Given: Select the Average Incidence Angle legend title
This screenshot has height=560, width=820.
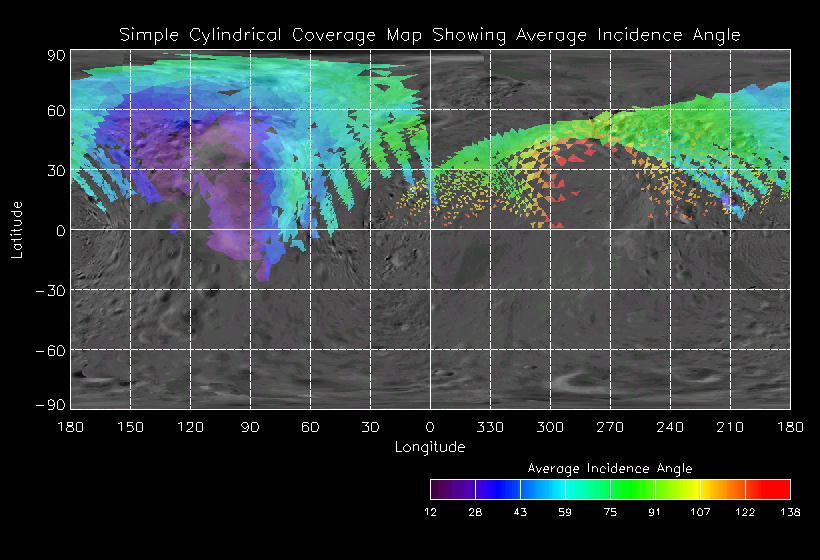Looking at the screenshot, I should (609, 468).
